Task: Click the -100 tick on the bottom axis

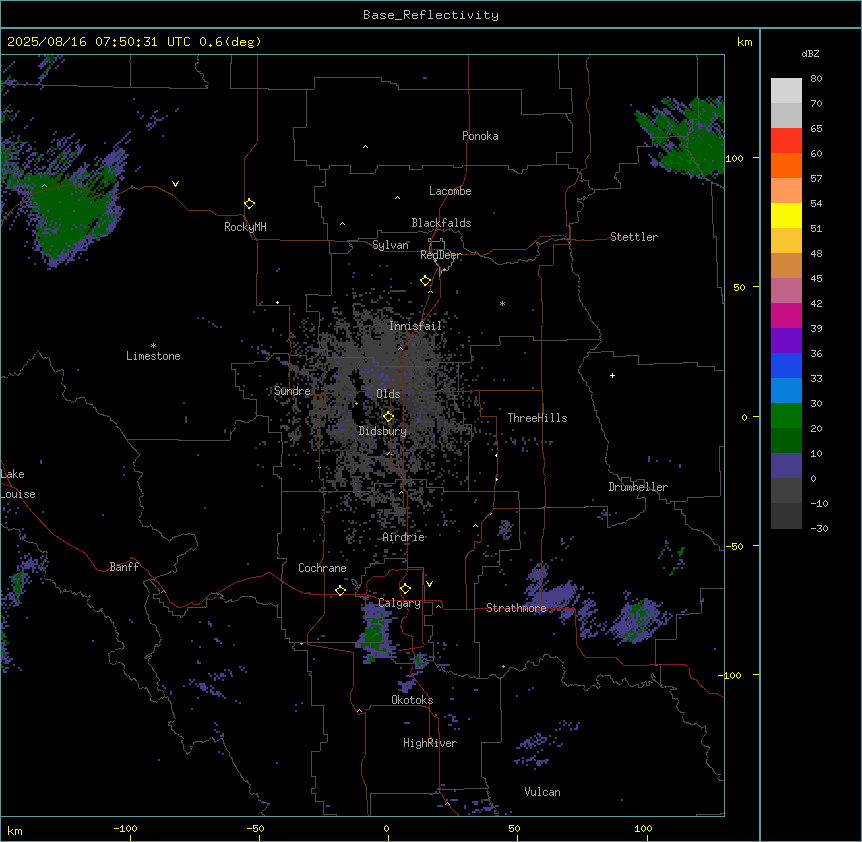Action: click(x=125, y=828)
